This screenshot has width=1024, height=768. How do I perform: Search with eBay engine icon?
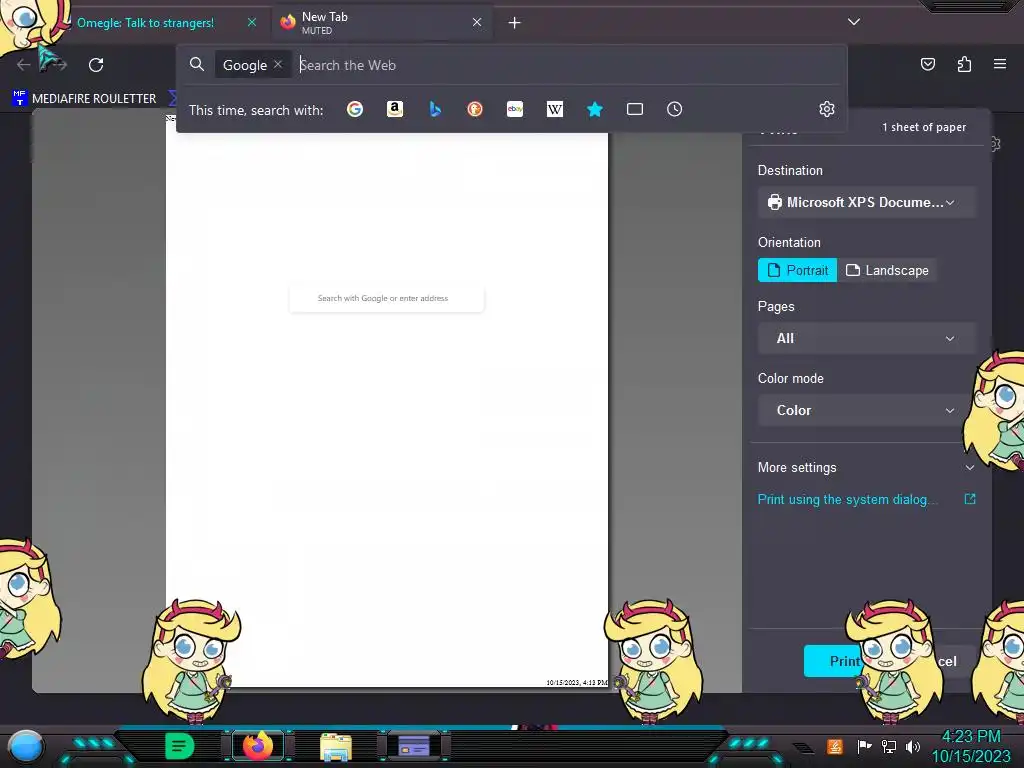(515, 109)
